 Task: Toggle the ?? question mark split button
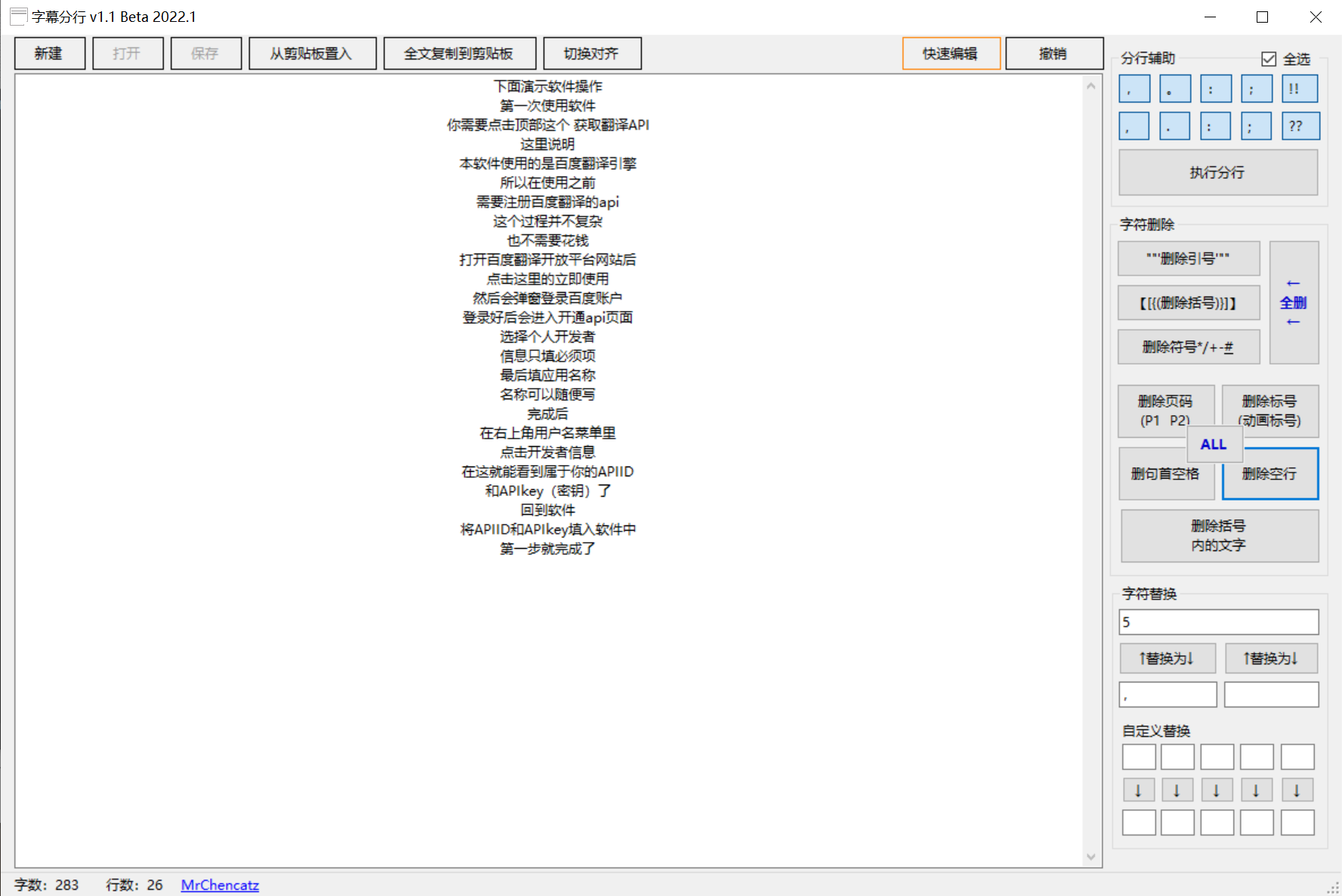point(1300,126)
